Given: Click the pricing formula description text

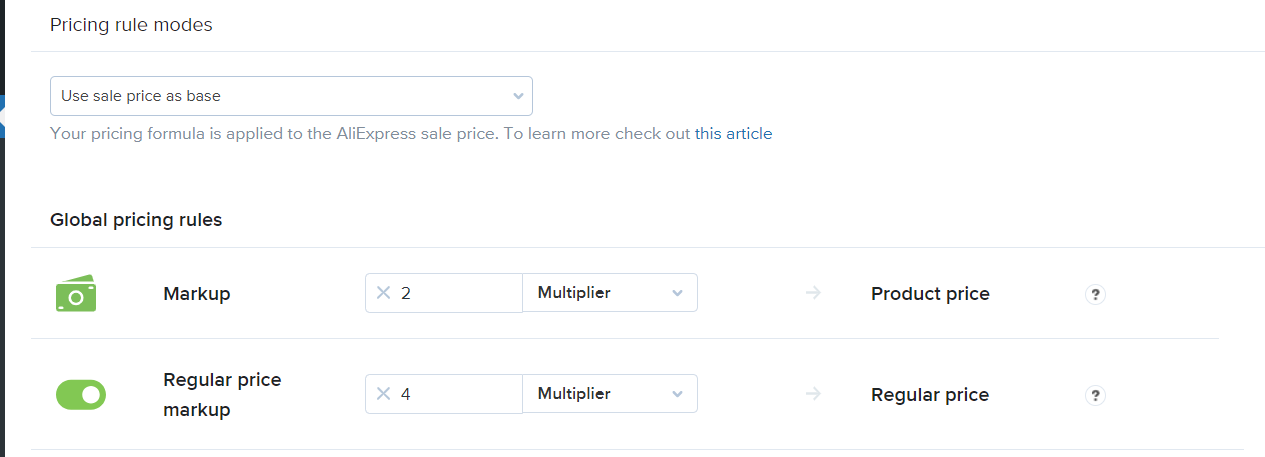Looking at the screenshot, I should pyautogui.click(x=411, y=133).
